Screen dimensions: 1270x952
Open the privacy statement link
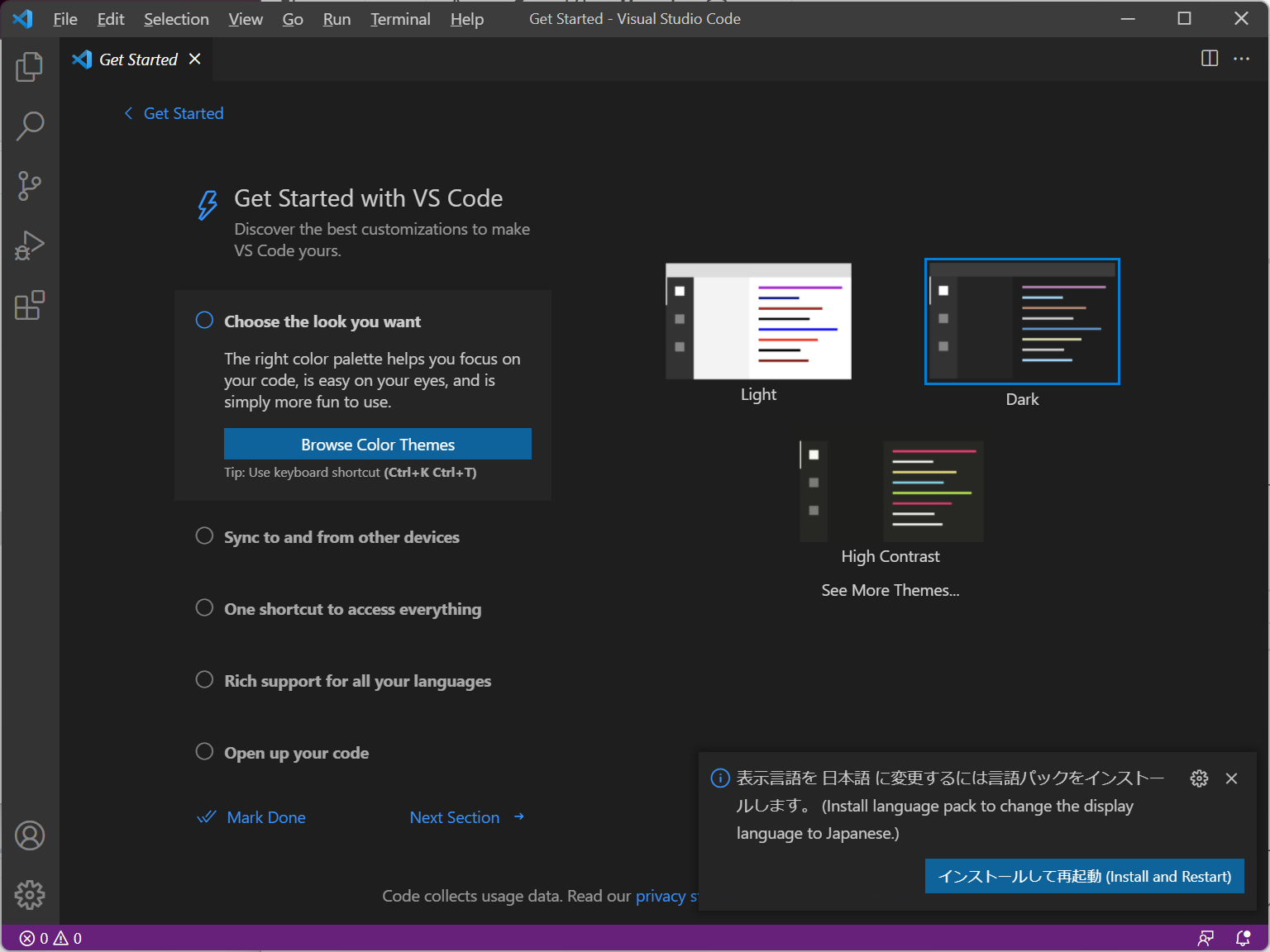pos(667,896)
